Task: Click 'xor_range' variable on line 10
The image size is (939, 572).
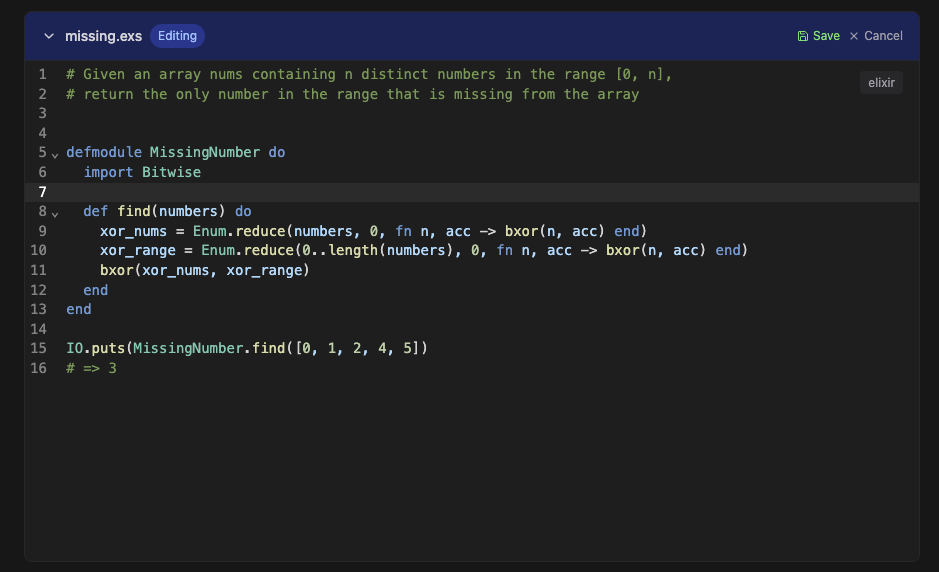Action: point(138,250)
